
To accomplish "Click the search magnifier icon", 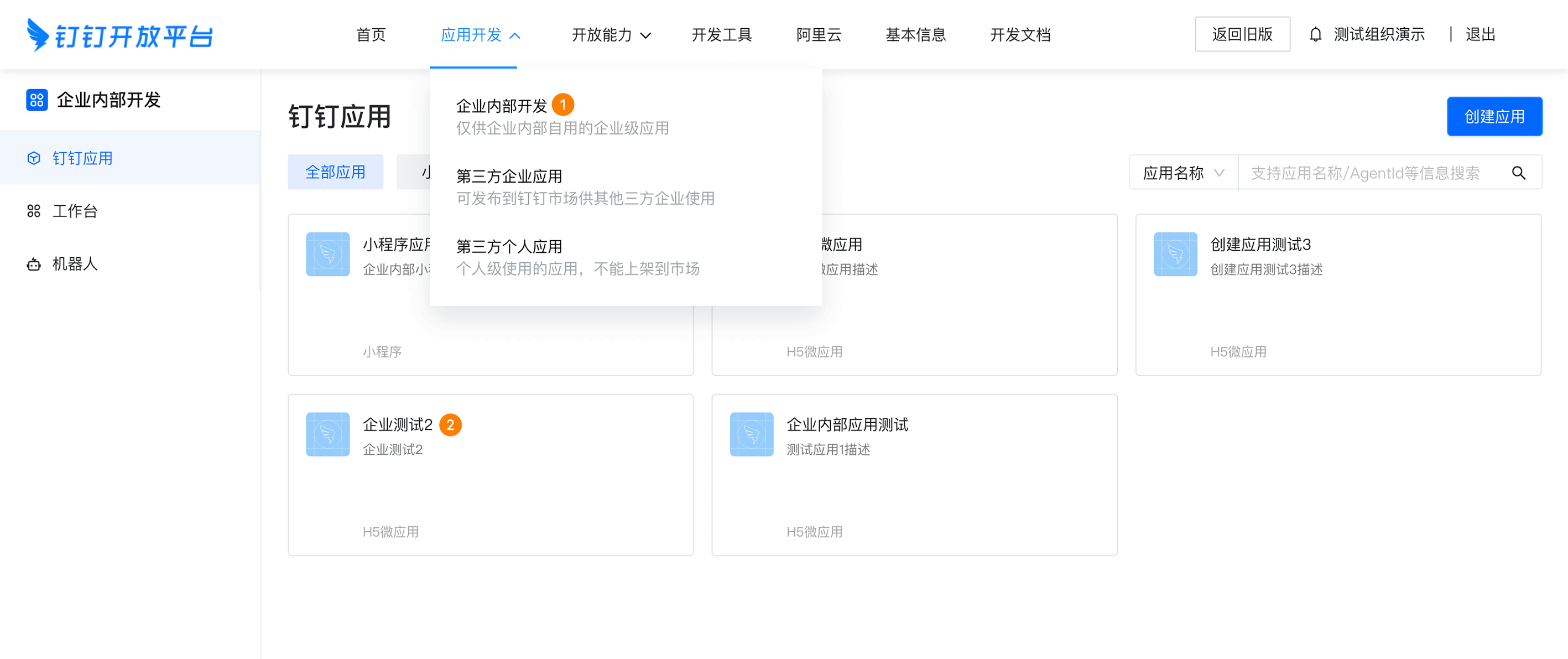I will click(1518, 173).
